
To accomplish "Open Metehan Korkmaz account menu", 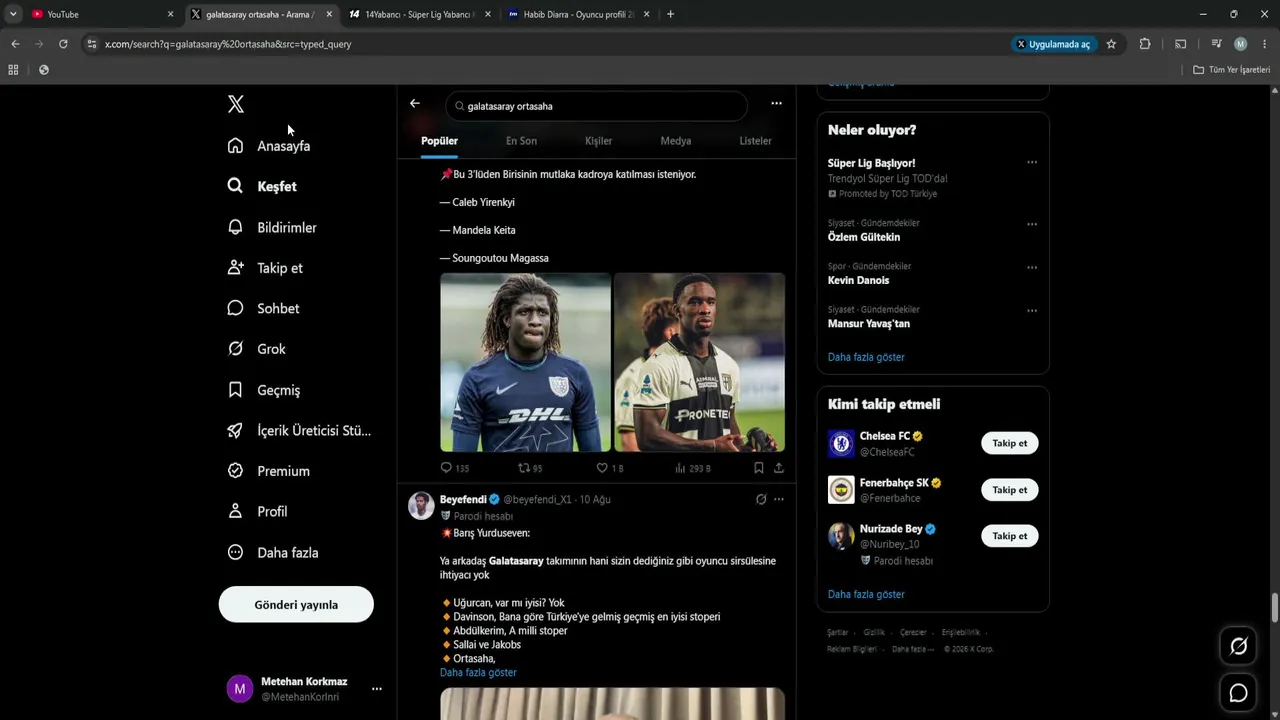I will pos(304,688).
